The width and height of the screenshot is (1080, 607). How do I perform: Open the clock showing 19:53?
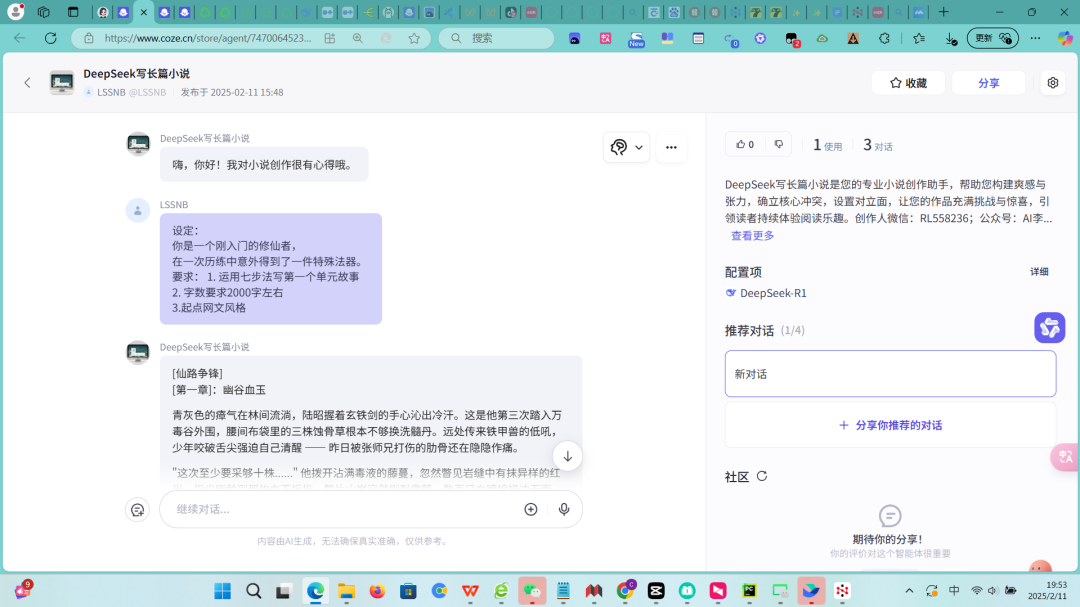(1047, 590)
